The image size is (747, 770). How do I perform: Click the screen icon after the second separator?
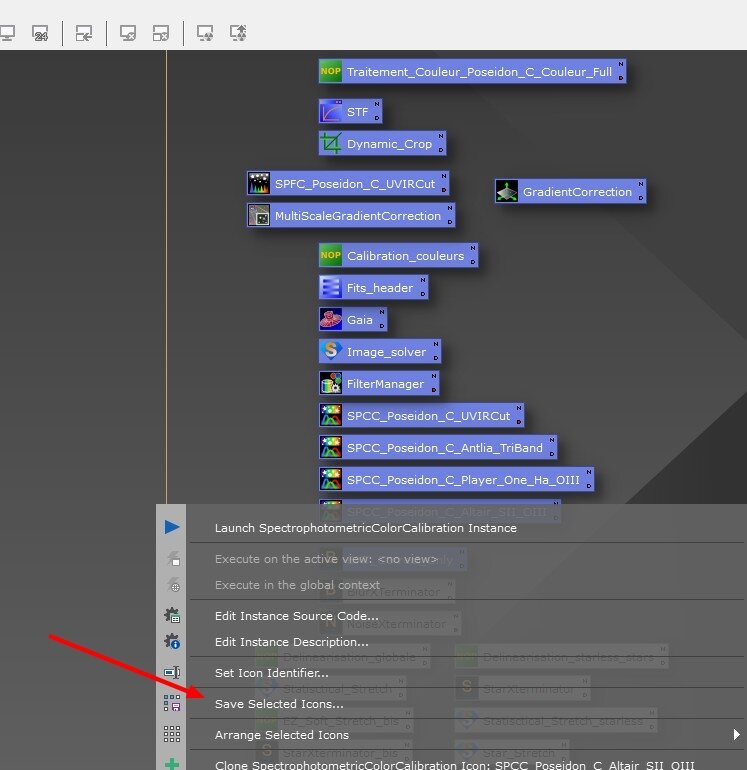click(128, 33)
